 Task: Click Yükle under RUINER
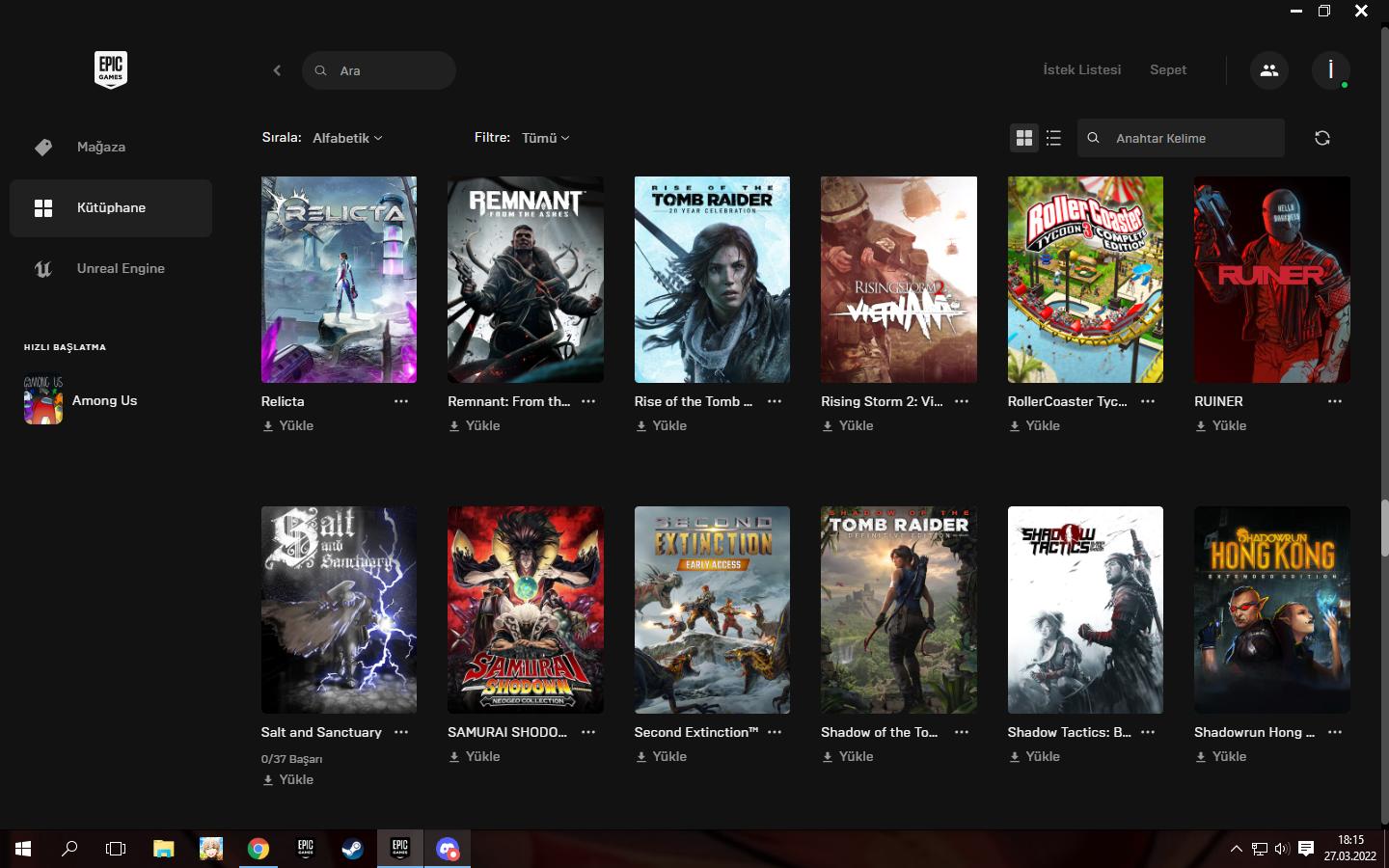point(1220,425)
